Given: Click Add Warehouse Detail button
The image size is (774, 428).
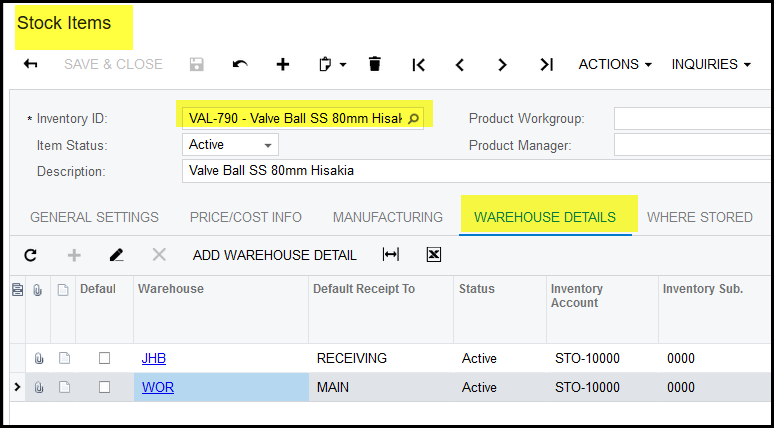Looking at the screenshot, I should pos(274,255).
